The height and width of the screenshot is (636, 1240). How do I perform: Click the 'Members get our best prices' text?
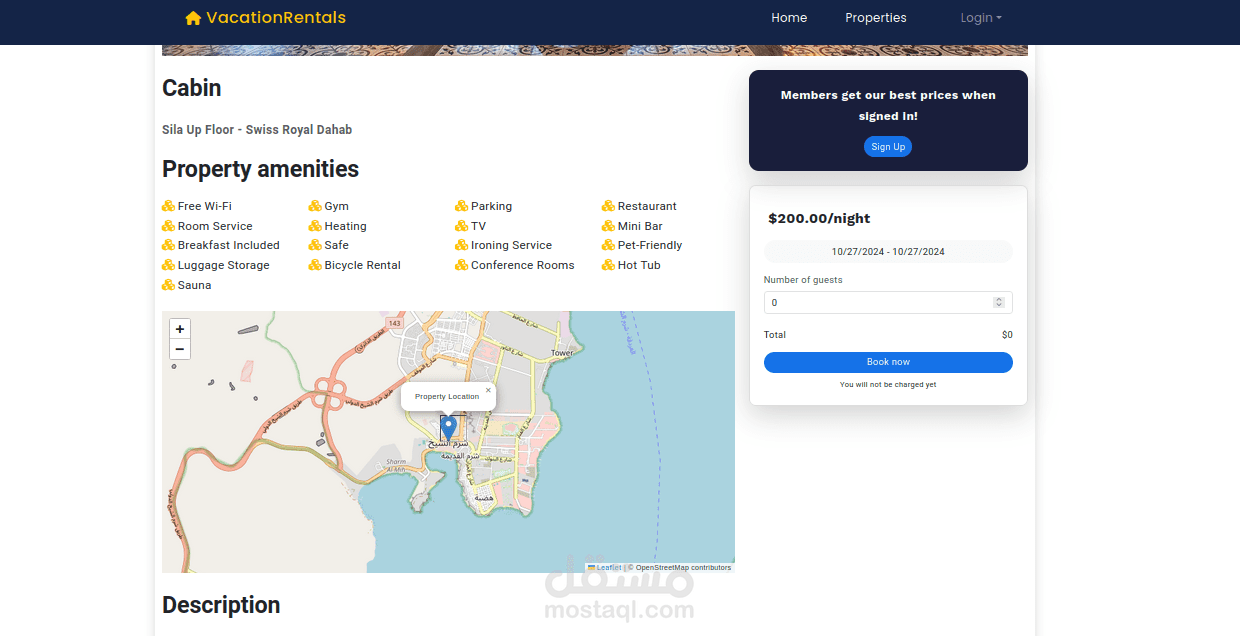coord(888,105)
